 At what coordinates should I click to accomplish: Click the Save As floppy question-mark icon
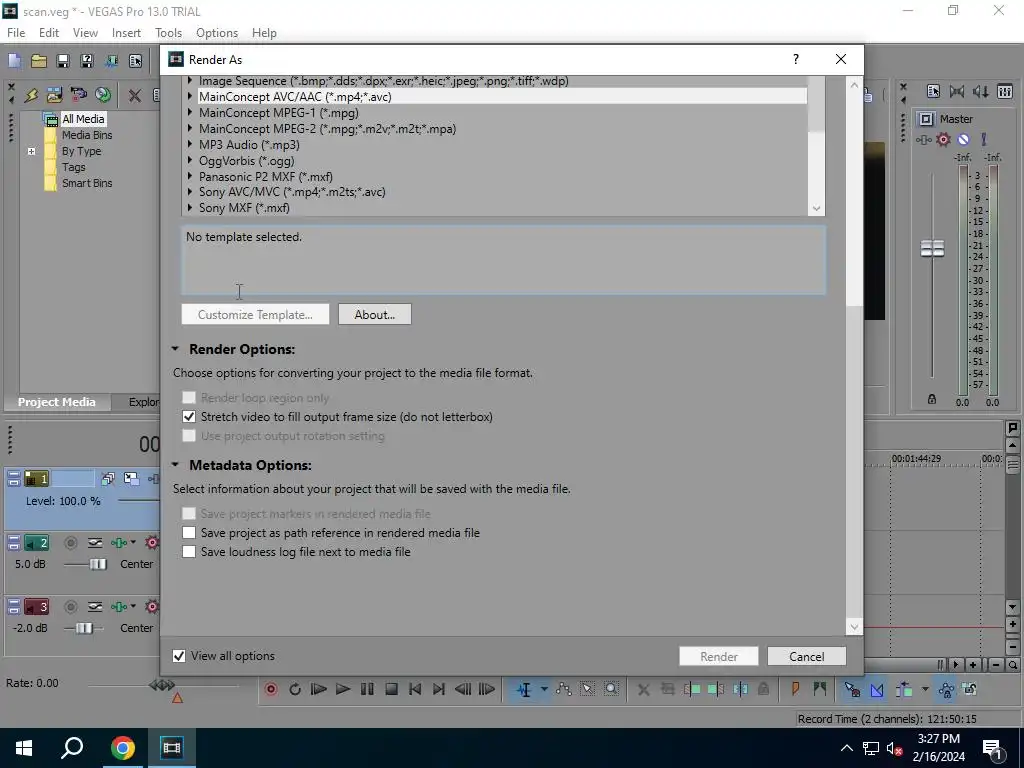[x=87, y=61]
